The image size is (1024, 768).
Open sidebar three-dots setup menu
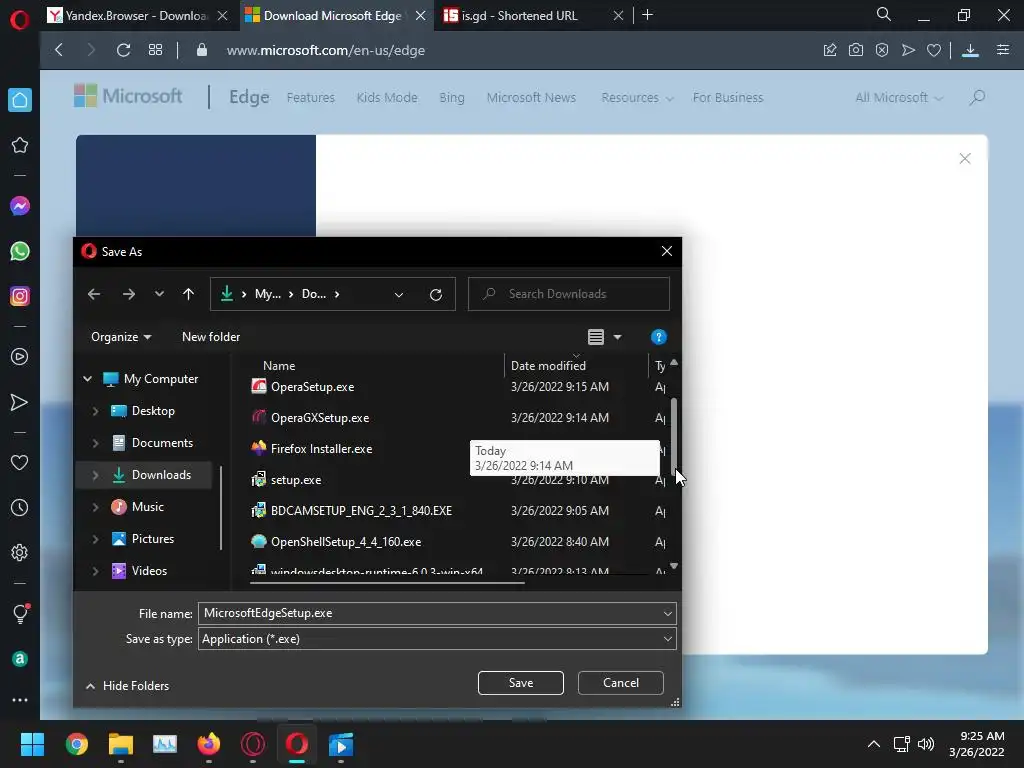[x=20, y=700]
